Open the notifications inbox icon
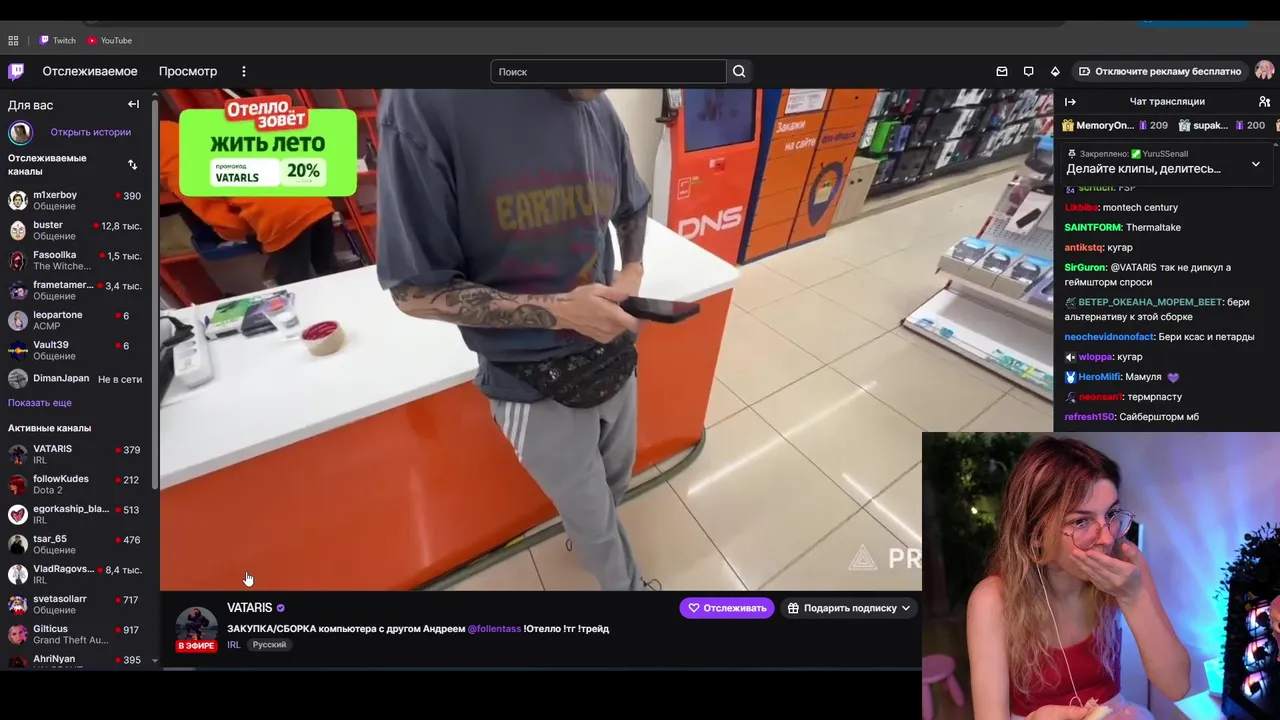Screen dimensions: 1280x720 click(1002, 72)
